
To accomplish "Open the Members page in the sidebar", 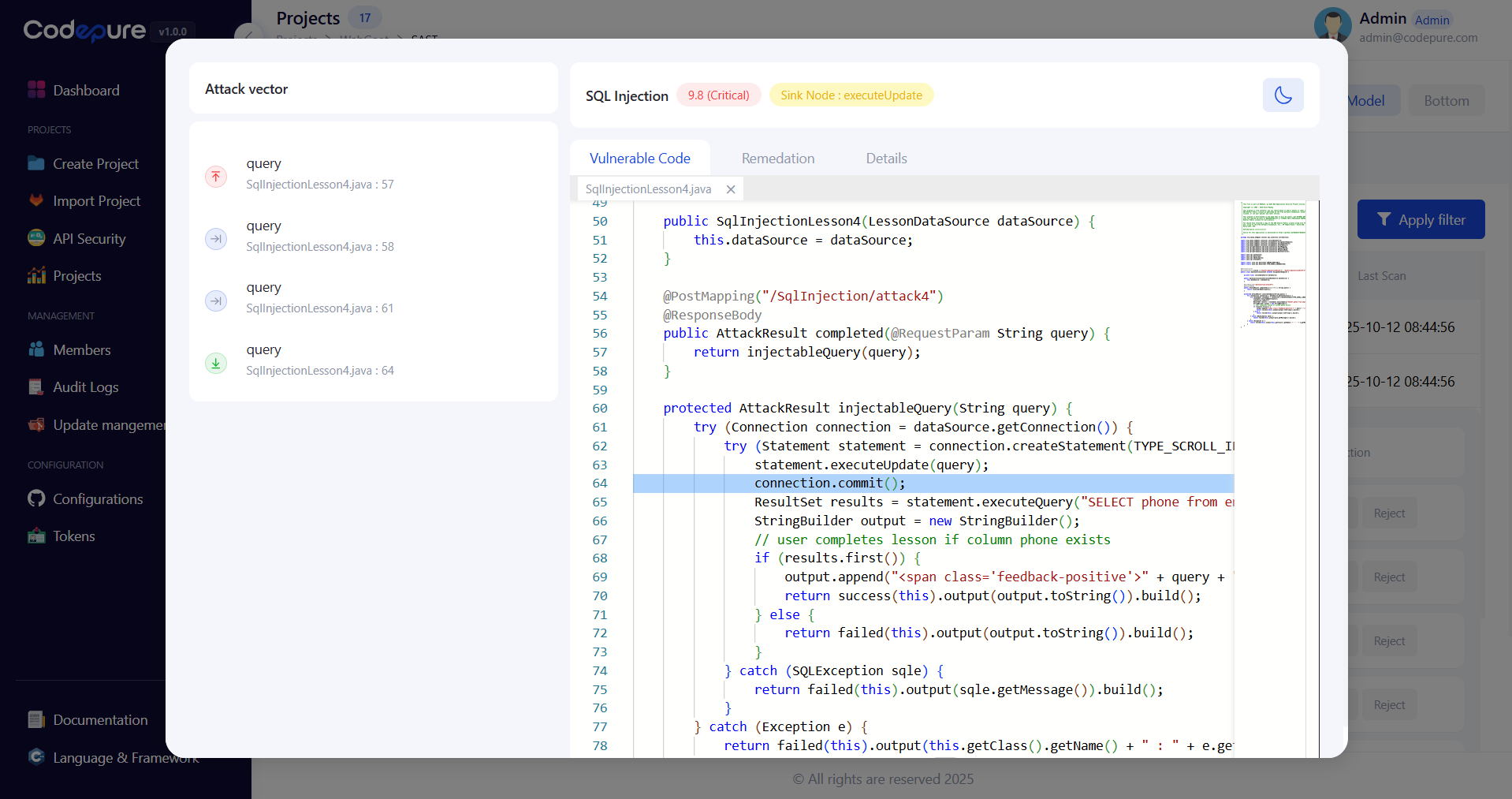I will pyautogui.click(x=81, y=350).
